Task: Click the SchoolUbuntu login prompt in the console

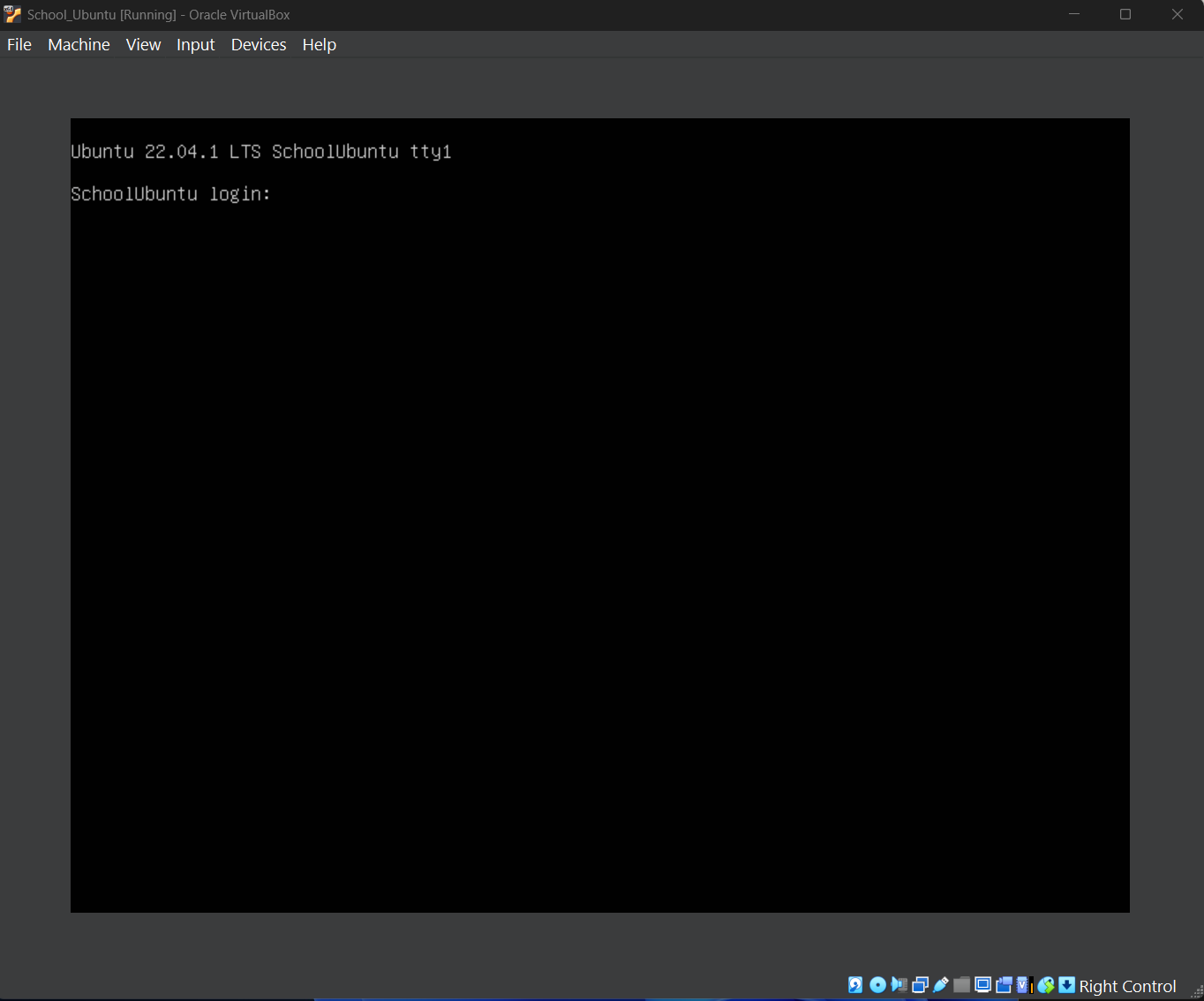Action: (170, 194)
